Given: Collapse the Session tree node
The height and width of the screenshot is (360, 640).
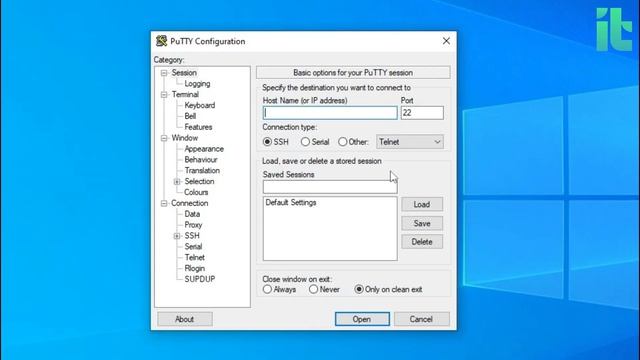Looking at the screenshot, I should pyautogui.click(x=164, y=73).
